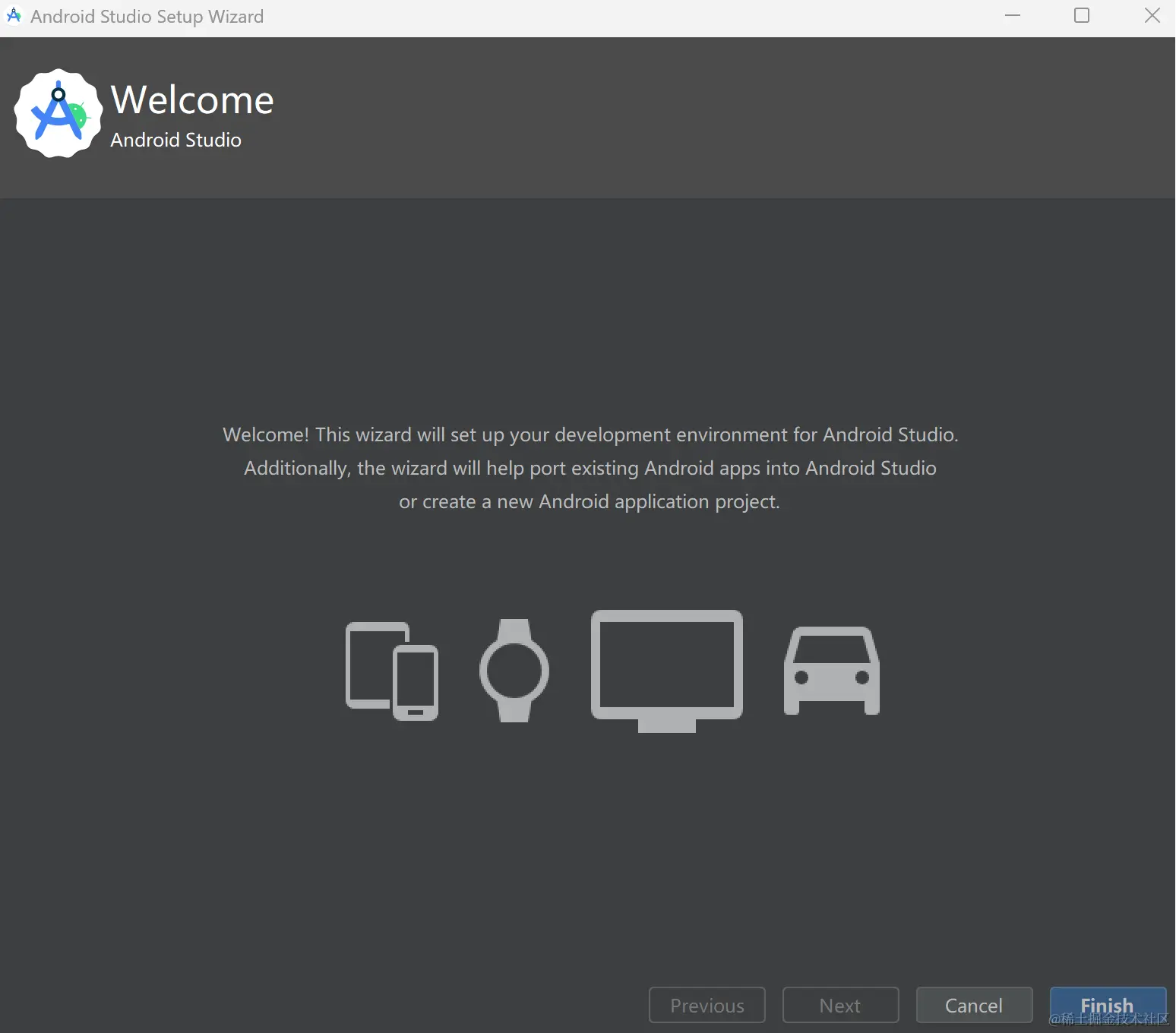Click the Wear OS watch icon
This screenshot has height=1033, width=1176.
[x=514, y=671]
